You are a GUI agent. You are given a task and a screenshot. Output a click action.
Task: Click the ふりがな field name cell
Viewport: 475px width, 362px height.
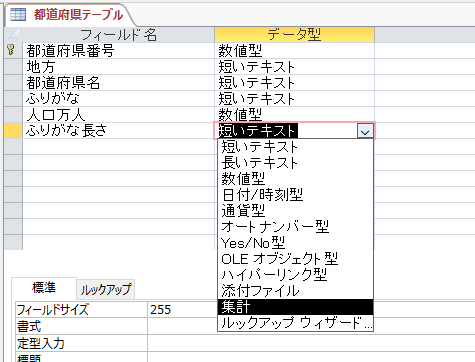(118, 98)
